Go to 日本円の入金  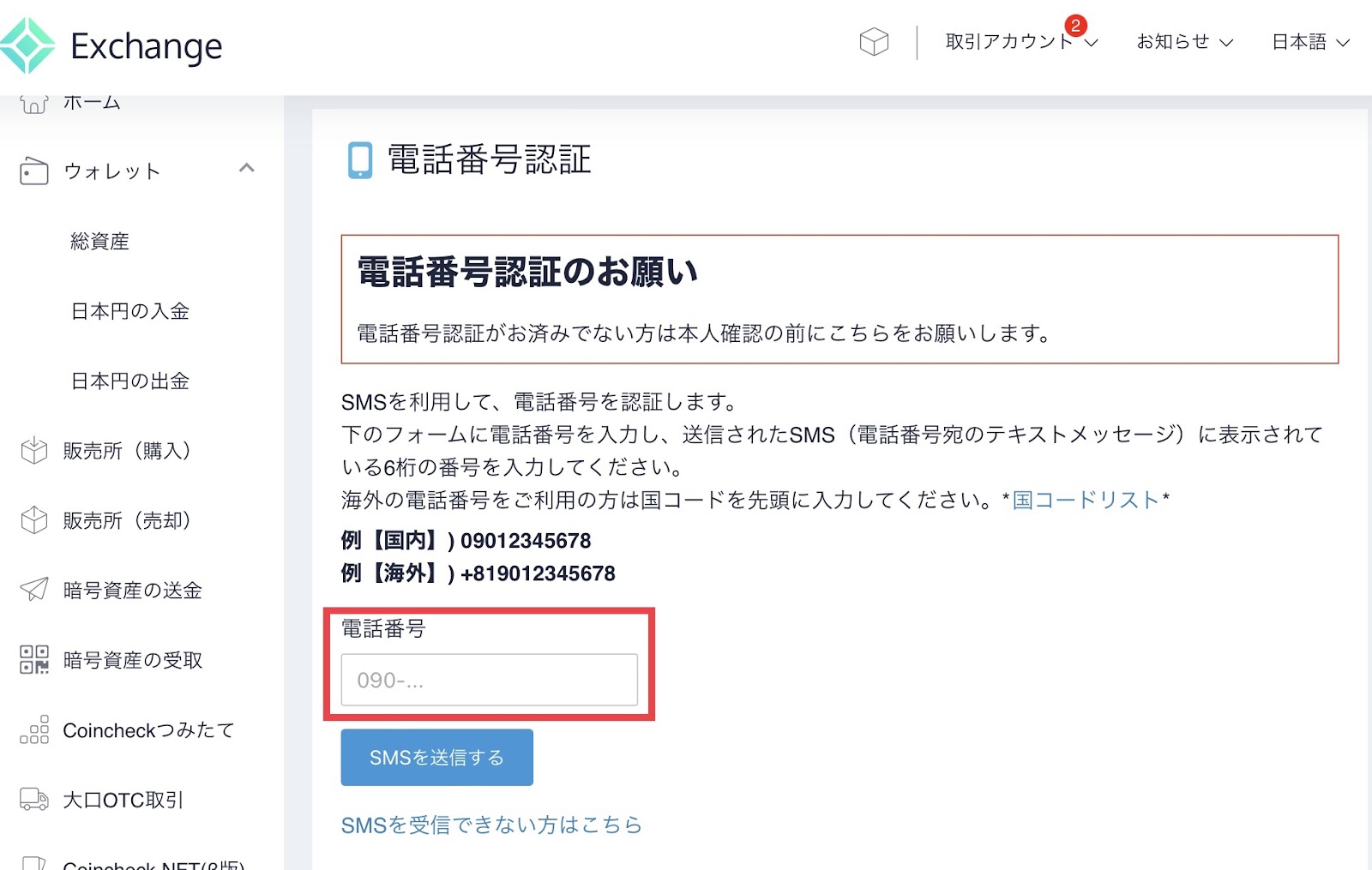coord(129,311)
